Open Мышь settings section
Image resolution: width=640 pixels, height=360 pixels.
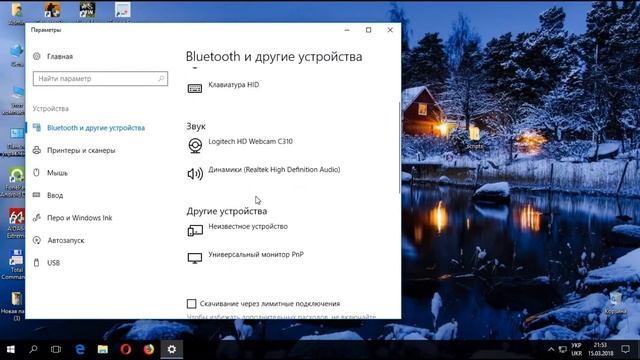click(x=57, y=173)
